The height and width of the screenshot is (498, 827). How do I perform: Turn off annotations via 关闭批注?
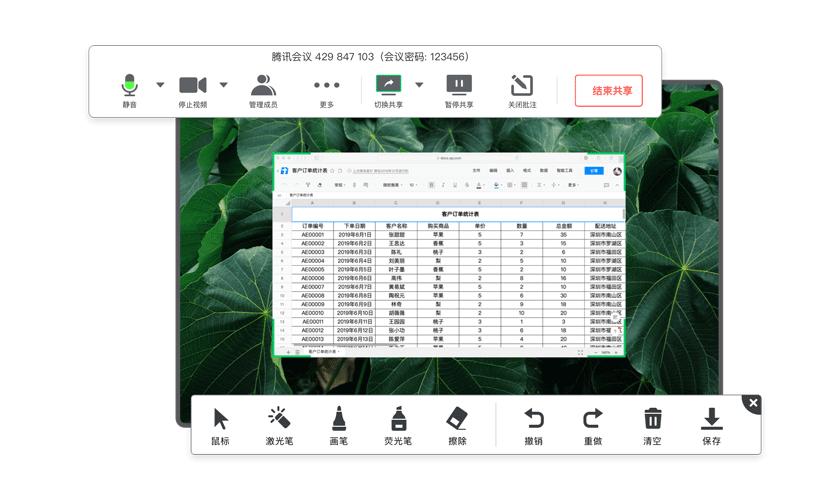[x=522, y=86]
